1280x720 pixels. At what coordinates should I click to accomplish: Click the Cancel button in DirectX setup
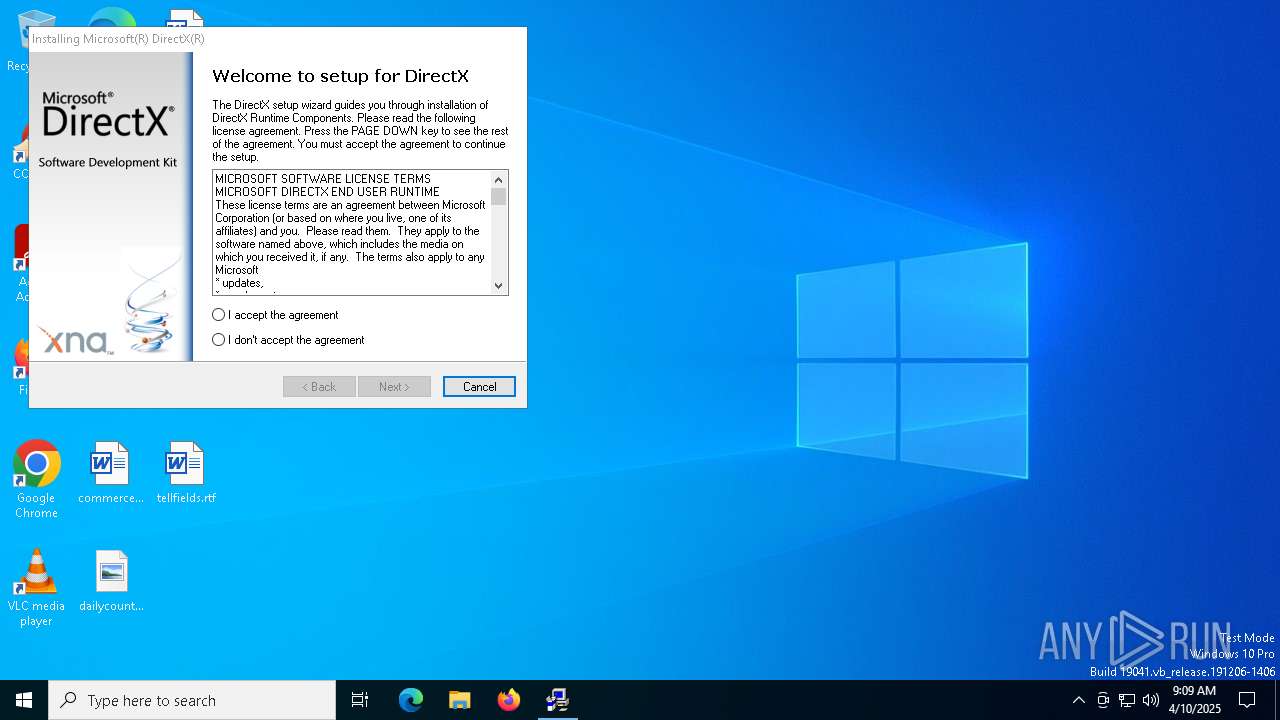point(479,387)
